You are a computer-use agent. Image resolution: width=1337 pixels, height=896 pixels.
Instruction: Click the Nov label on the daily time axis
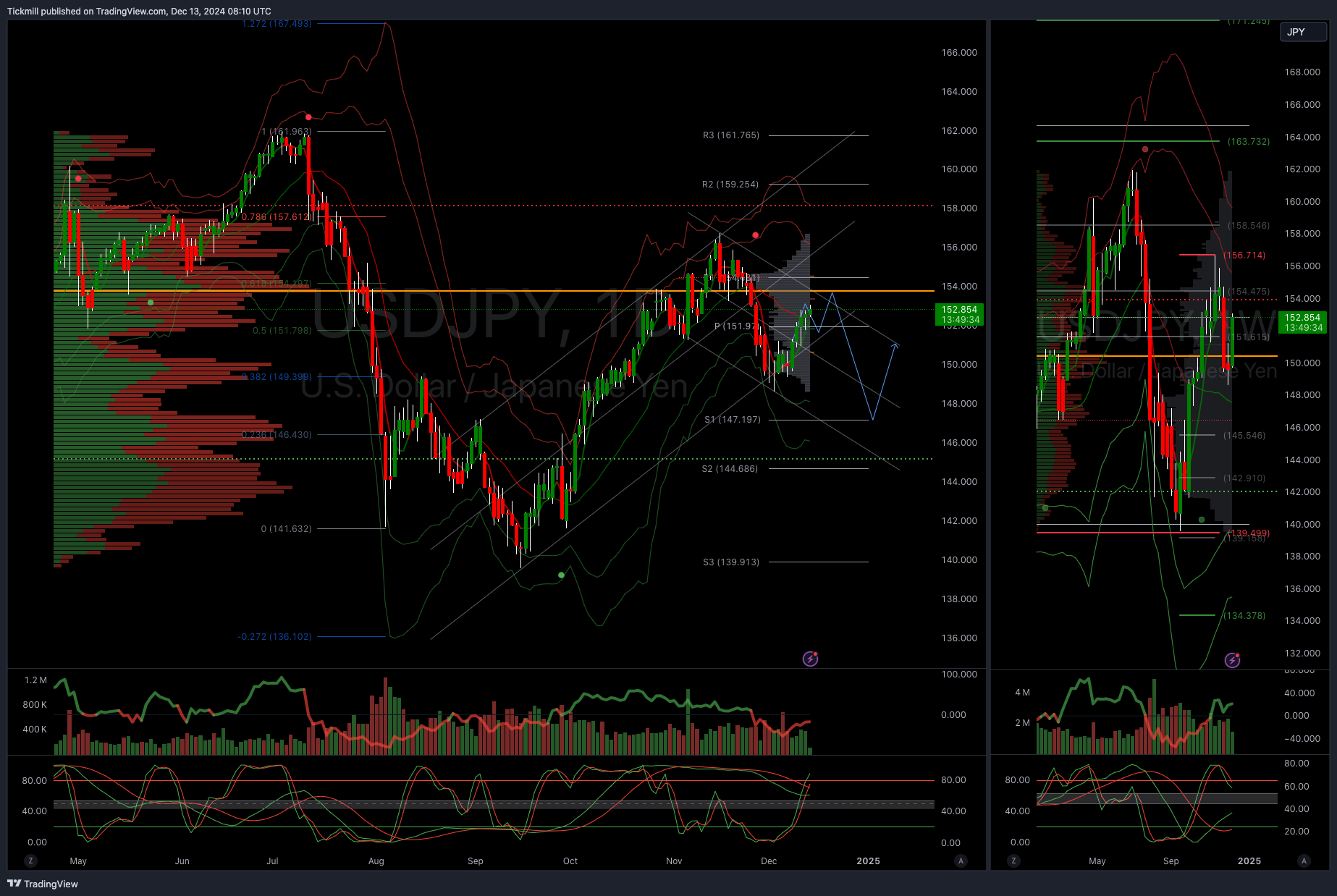(674, 861)
